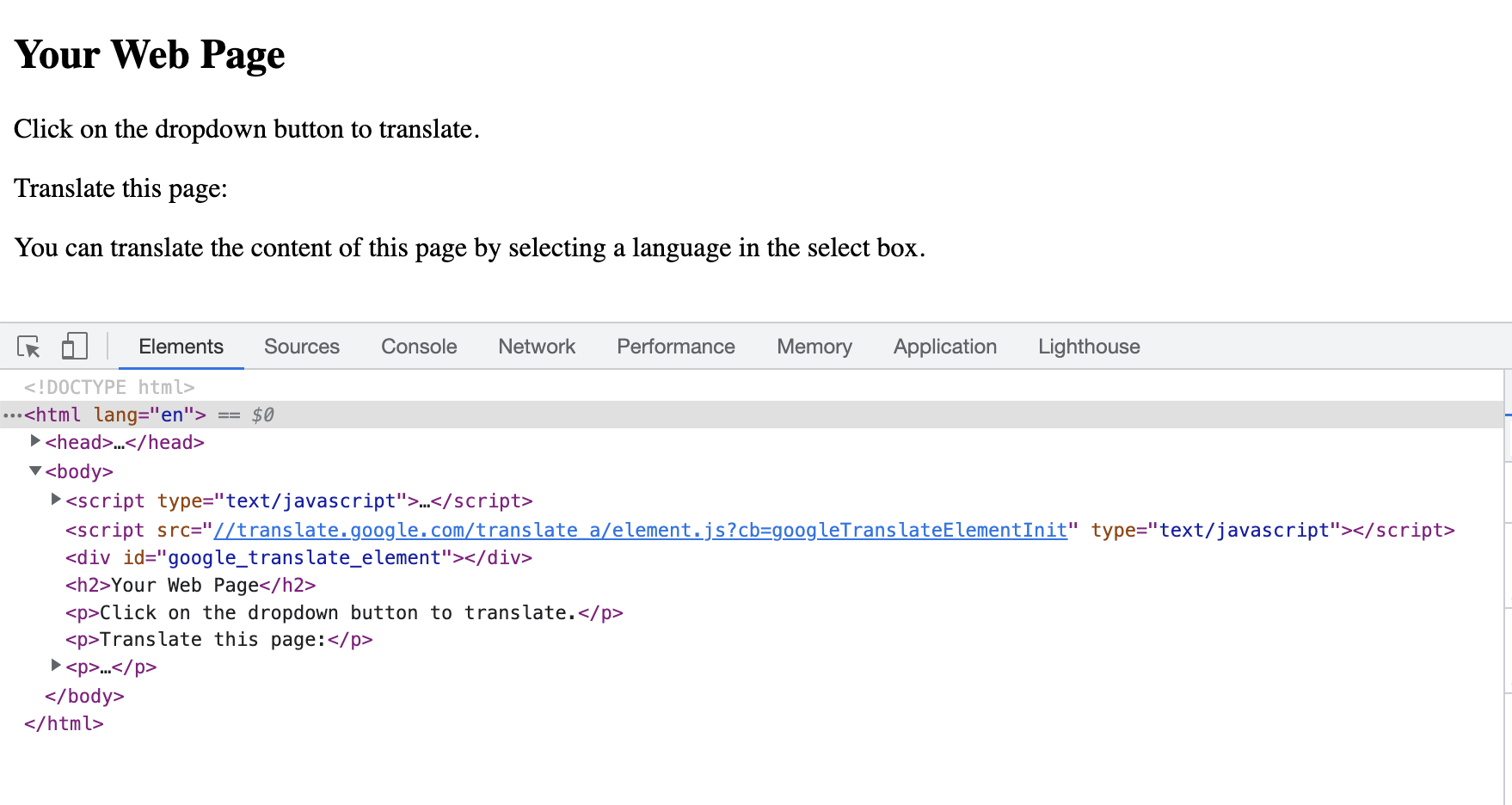Viewport: 1512px width, 805px height.
Task: Expand the collapsed p element node
Action: tap(56, 666)
